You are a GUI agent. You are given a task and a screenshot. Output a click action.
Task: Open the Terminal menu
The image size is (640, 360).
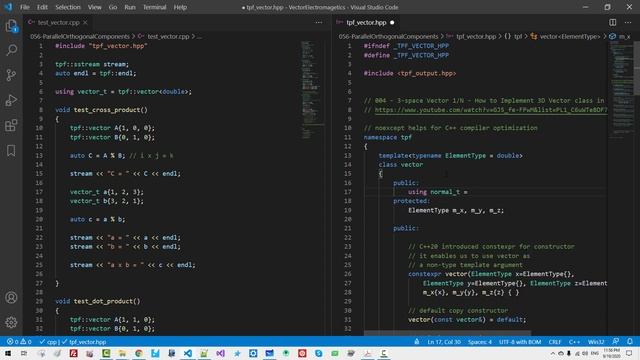click(154, 7)
